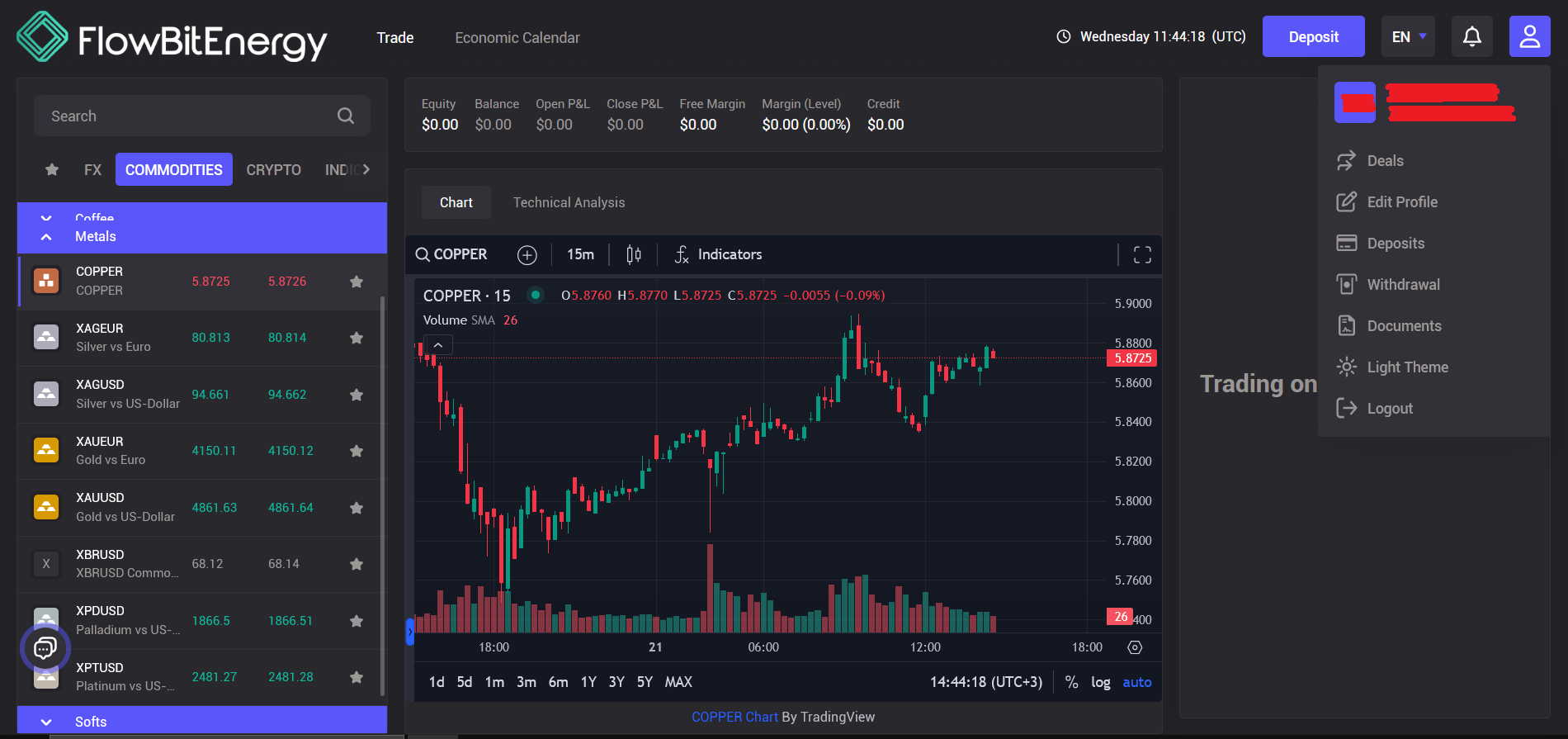This screenshot has height=739, width=1568.
Task: Switch to the Technical Analysis tab
Action: click(569, 202)
